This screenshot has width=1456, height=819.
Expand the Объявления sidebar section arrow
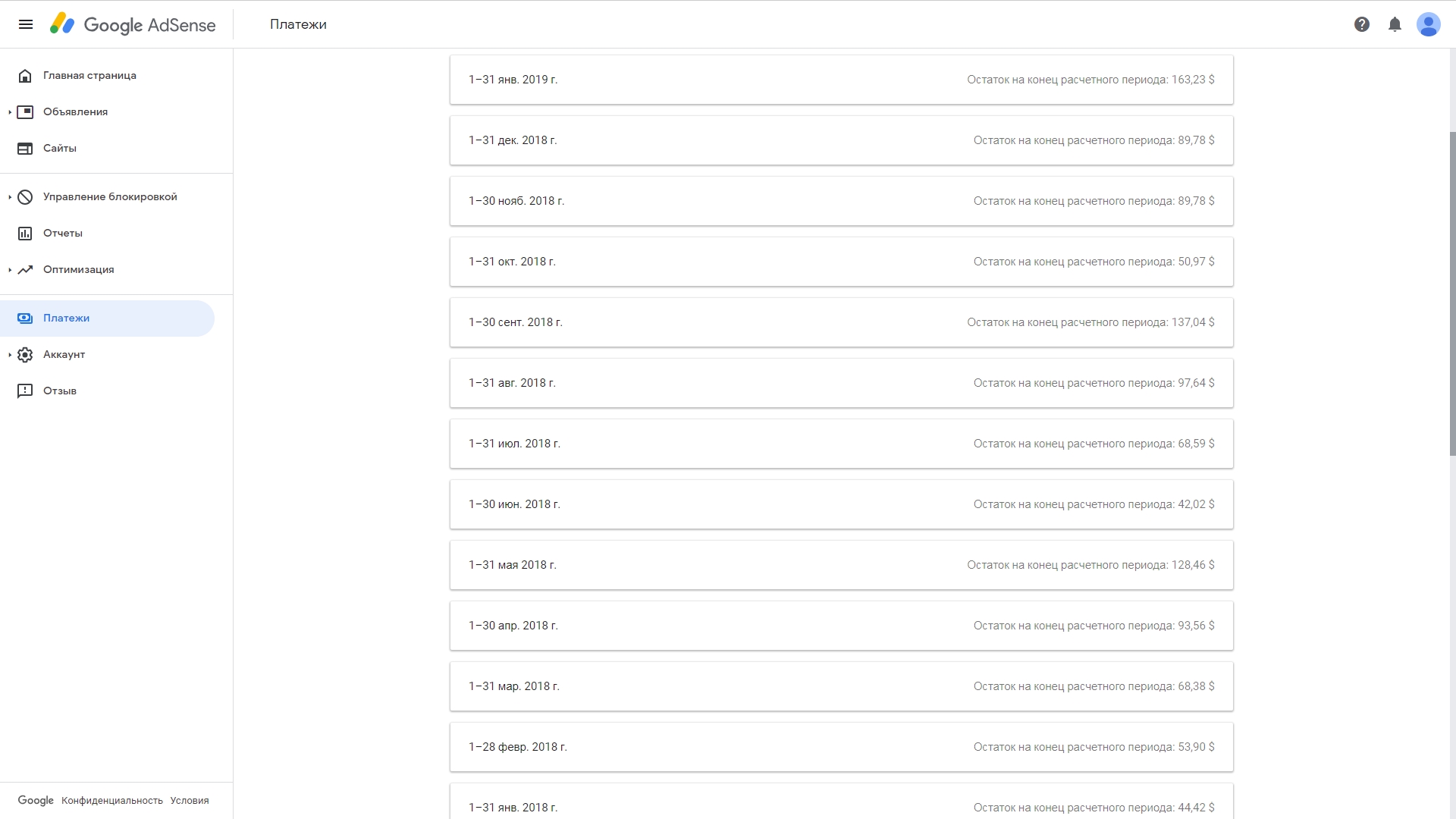coord(10,112)
